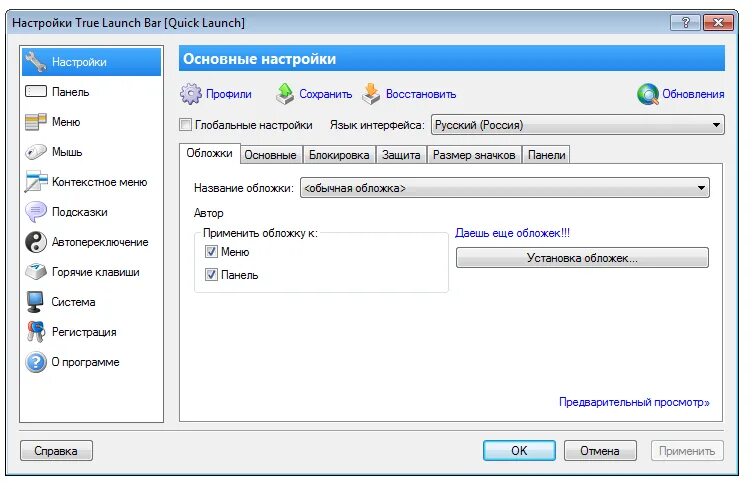Click the speech bubble icon for Подсказки
The width and height of the screenshot is (753, 489).
click(36, 212)
